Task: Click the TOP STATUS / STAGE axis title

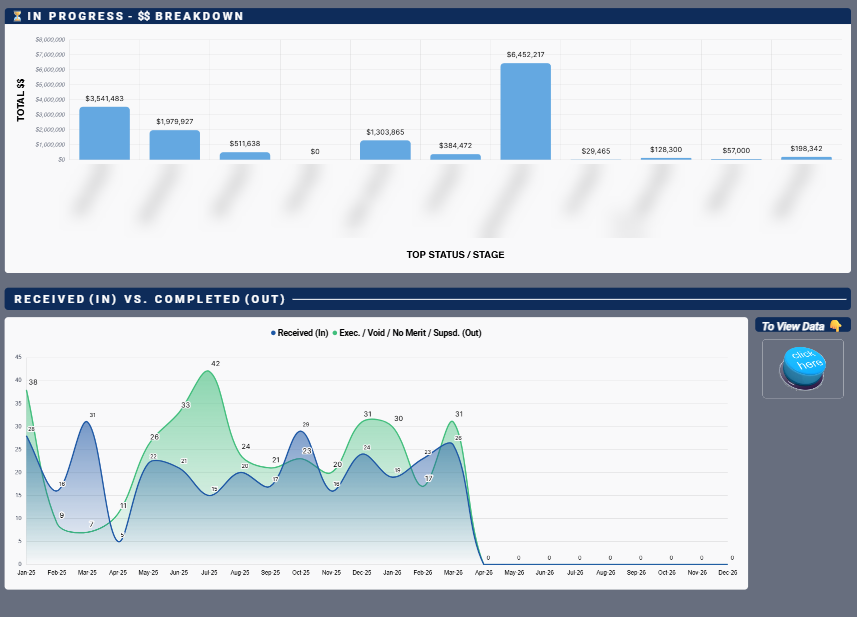Action: coord(455,255)
